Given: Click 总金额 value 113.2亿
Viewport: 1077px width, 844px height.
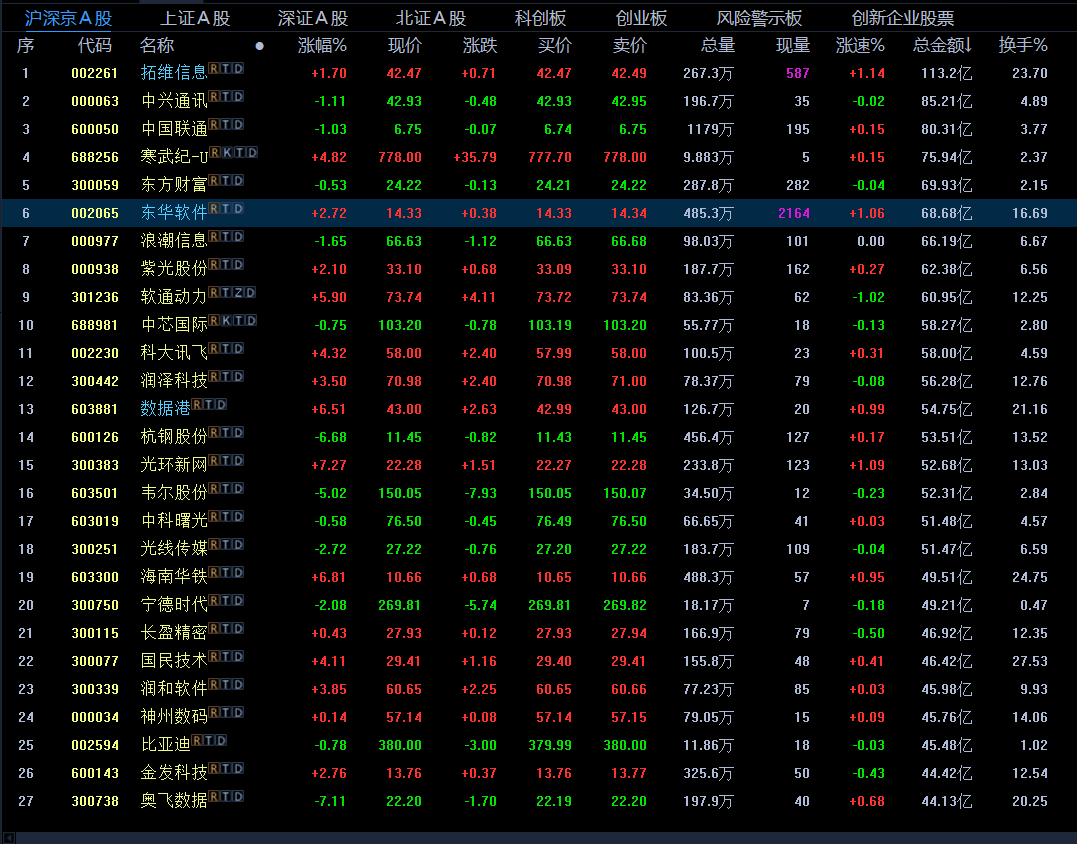Looking at the screenshot, I should coord(946,73).
